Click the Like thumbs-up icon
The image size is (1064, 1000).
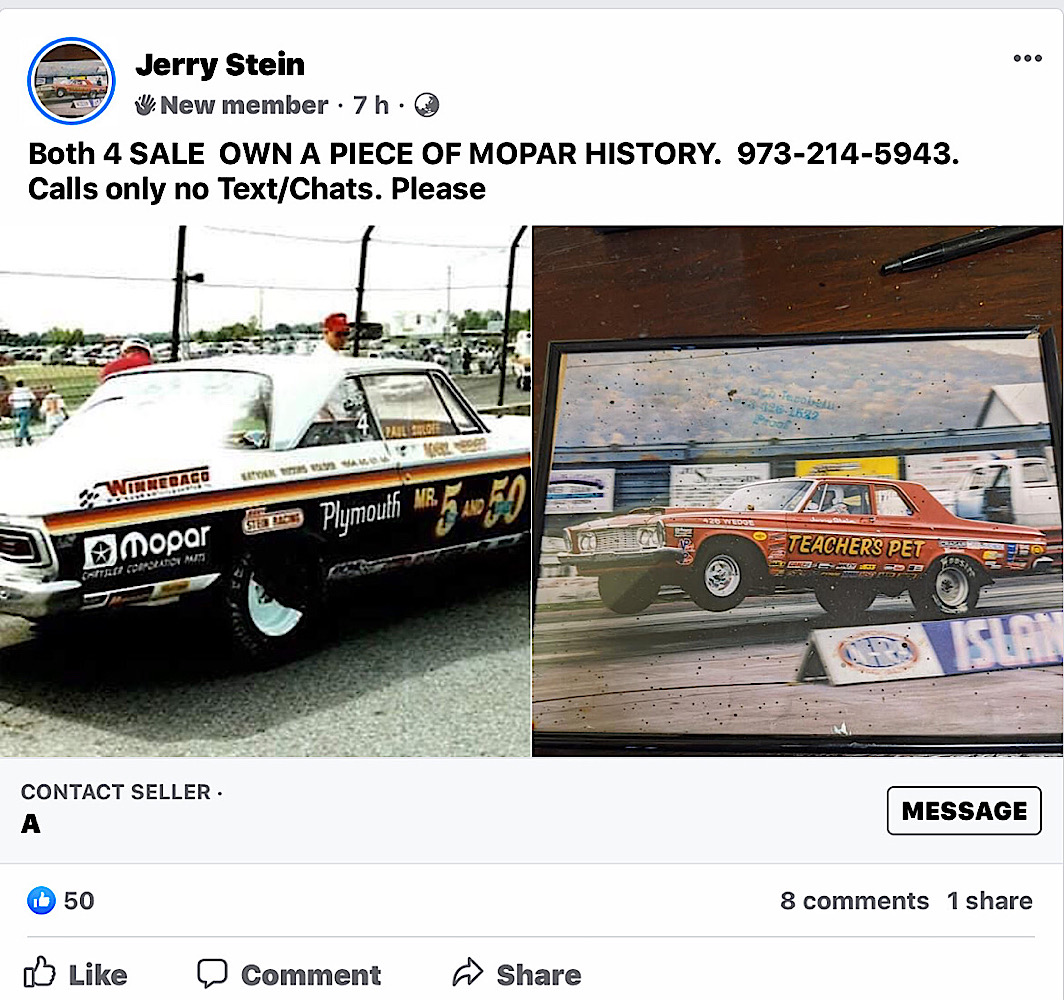39,974
